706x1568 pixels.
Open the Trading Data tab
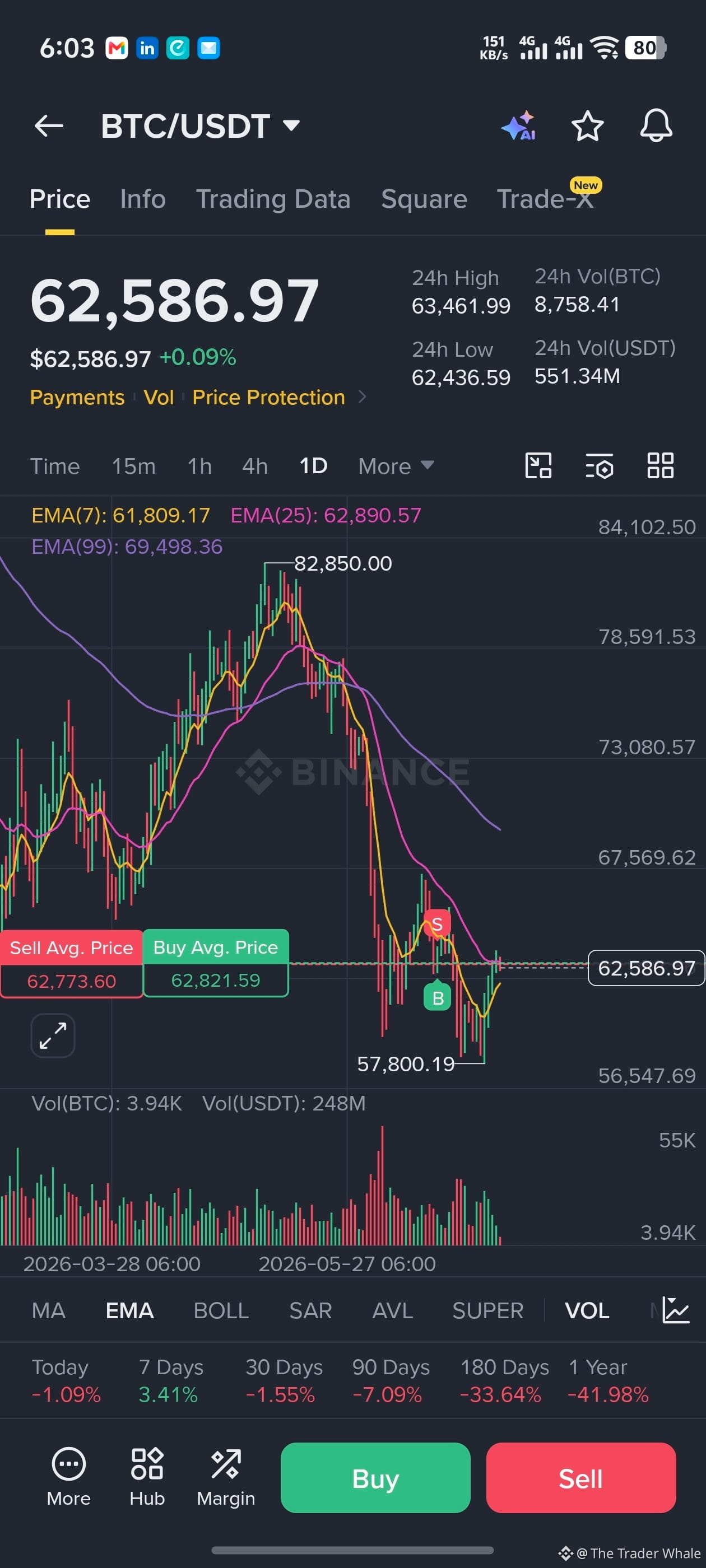(x=273, y=199)
